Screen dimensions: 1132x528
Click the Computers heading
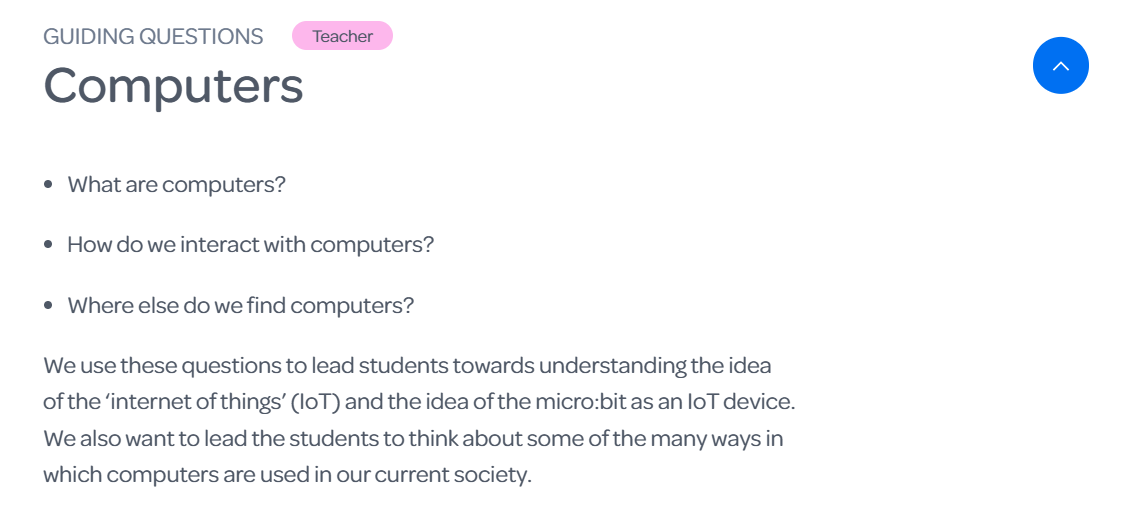[x=173, y=87]
